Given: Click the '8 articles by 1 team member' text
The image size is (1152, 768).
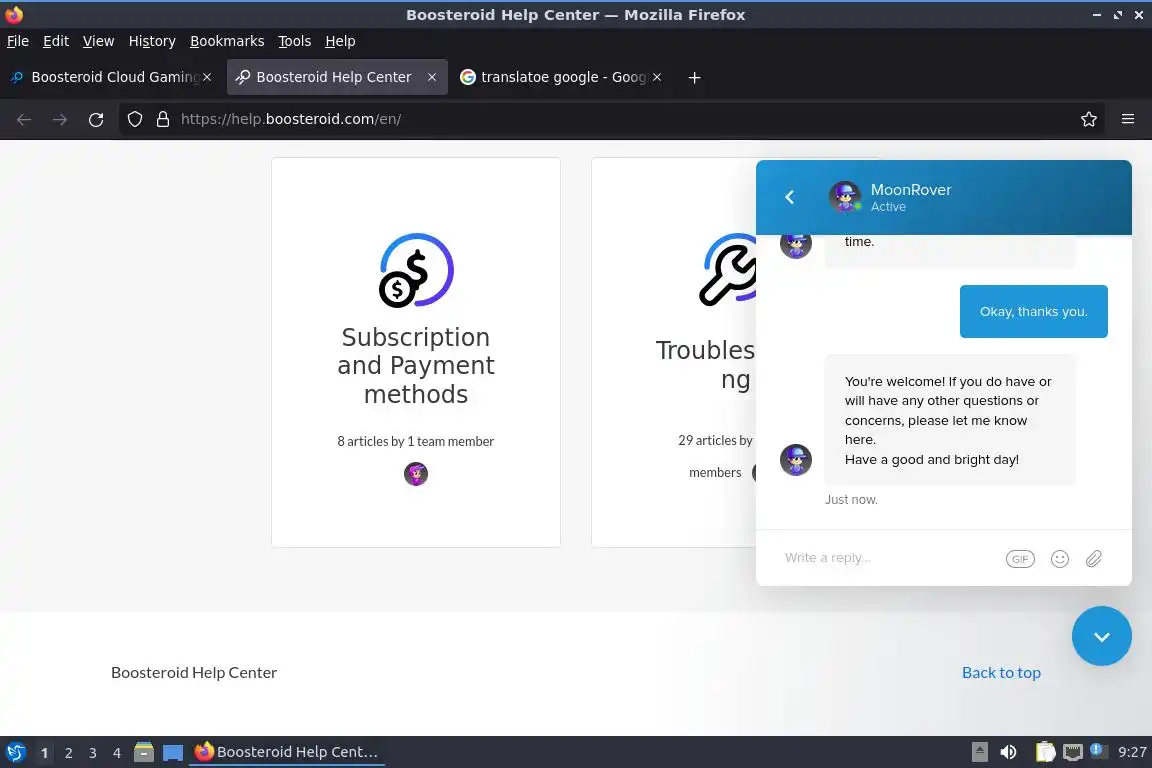Looking at the screenshot, I should 416,441.
